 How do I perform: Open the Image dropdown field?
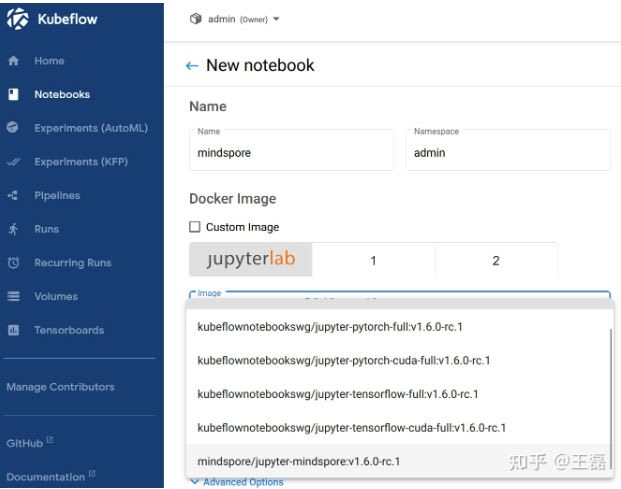coord(400,295)
